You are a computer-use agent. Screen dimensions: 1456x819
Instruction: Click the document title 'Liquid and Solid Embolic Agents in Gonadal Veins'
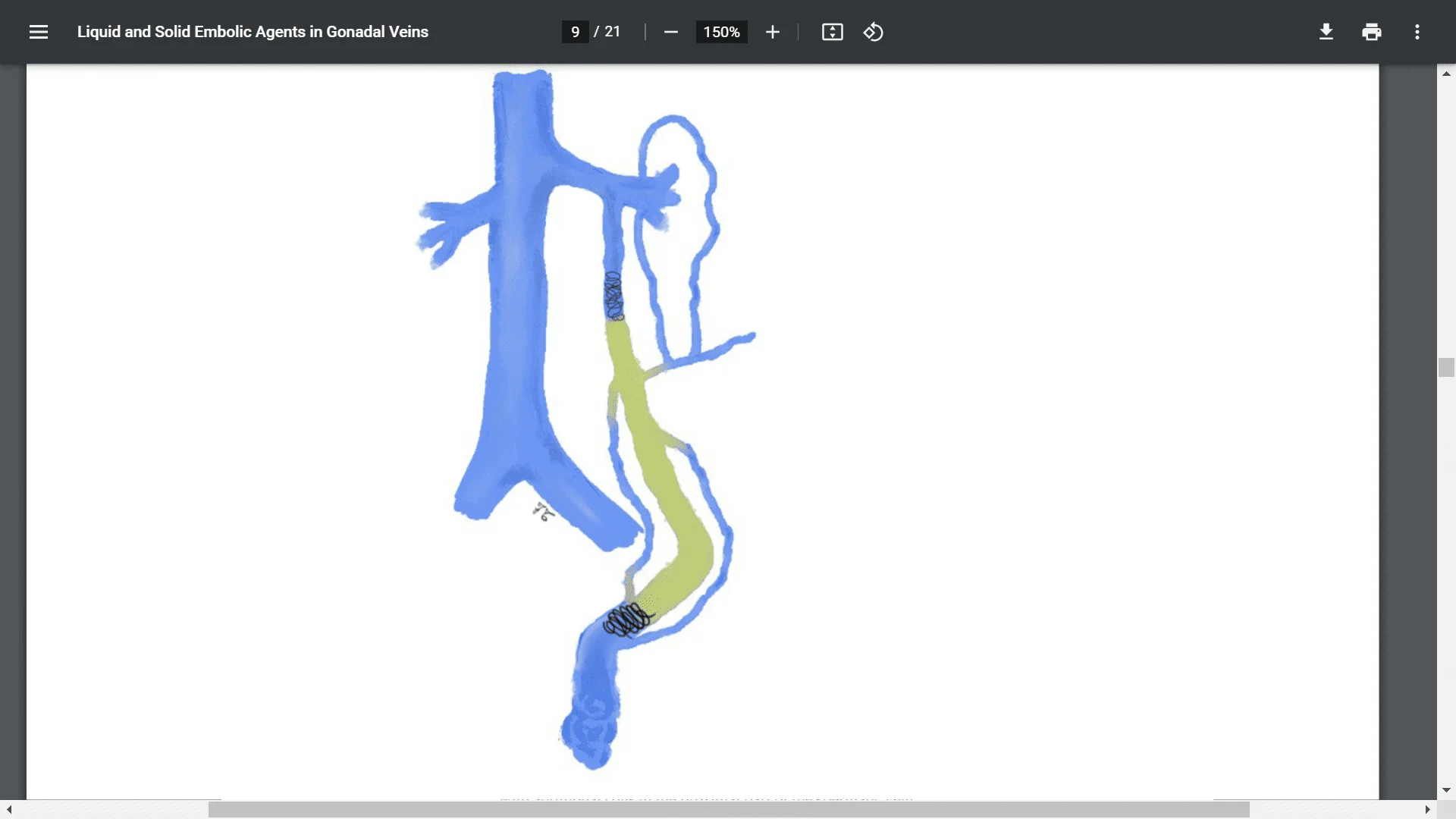pyautogui.click(x=253, y=32)
